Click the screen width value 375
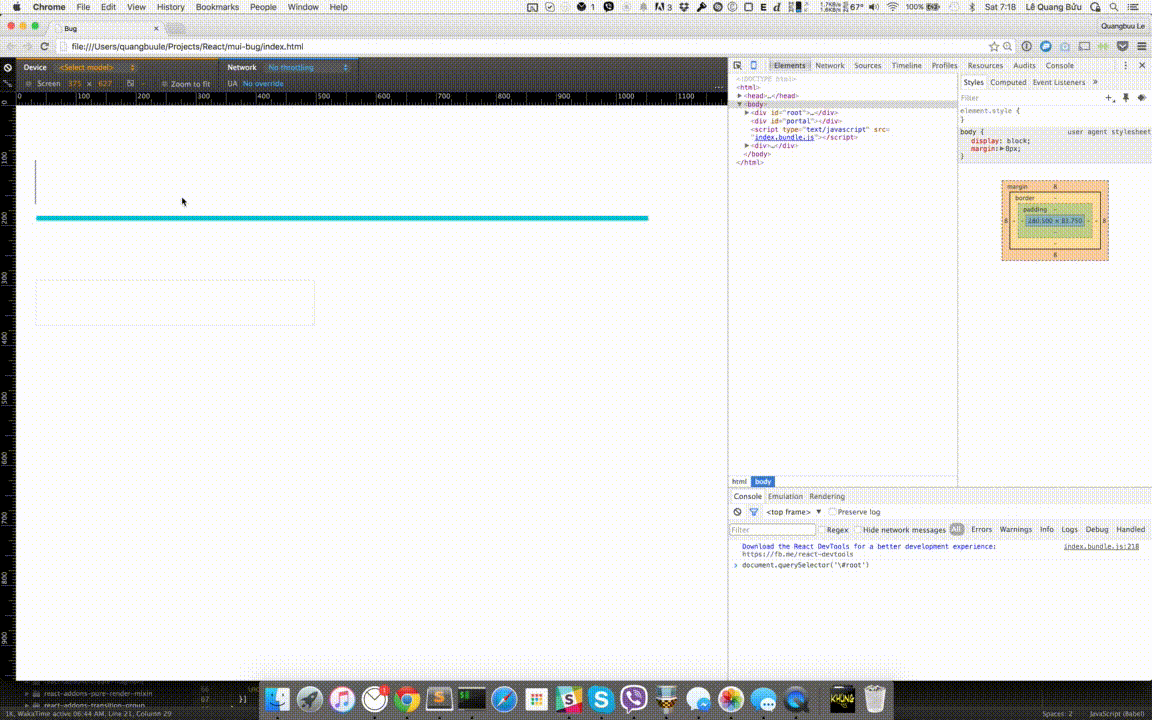Image resolution: width=1152 pixels, height=720 pixels. (74, 84)
